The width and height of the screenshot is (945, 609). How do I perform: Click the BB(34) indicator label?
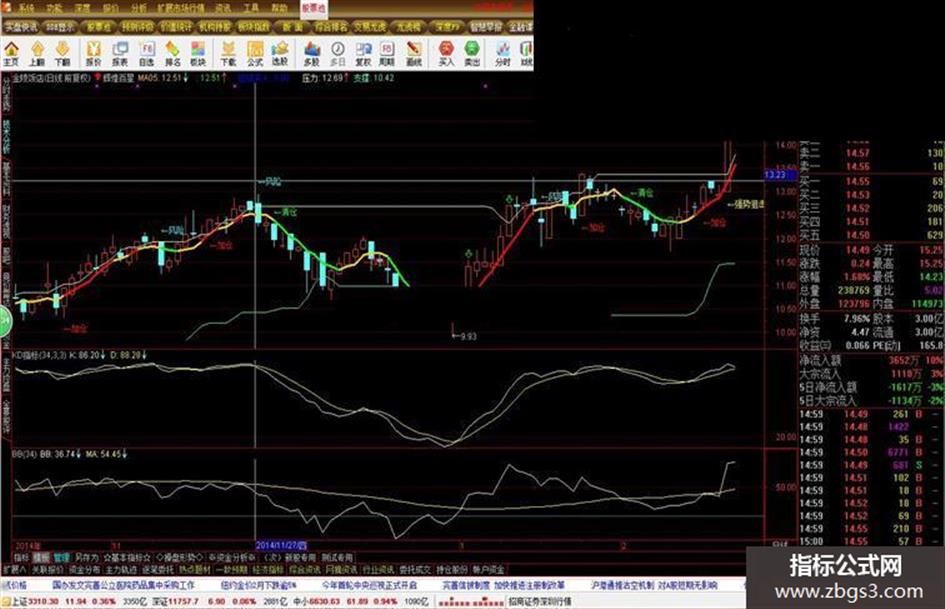(25, 453)
